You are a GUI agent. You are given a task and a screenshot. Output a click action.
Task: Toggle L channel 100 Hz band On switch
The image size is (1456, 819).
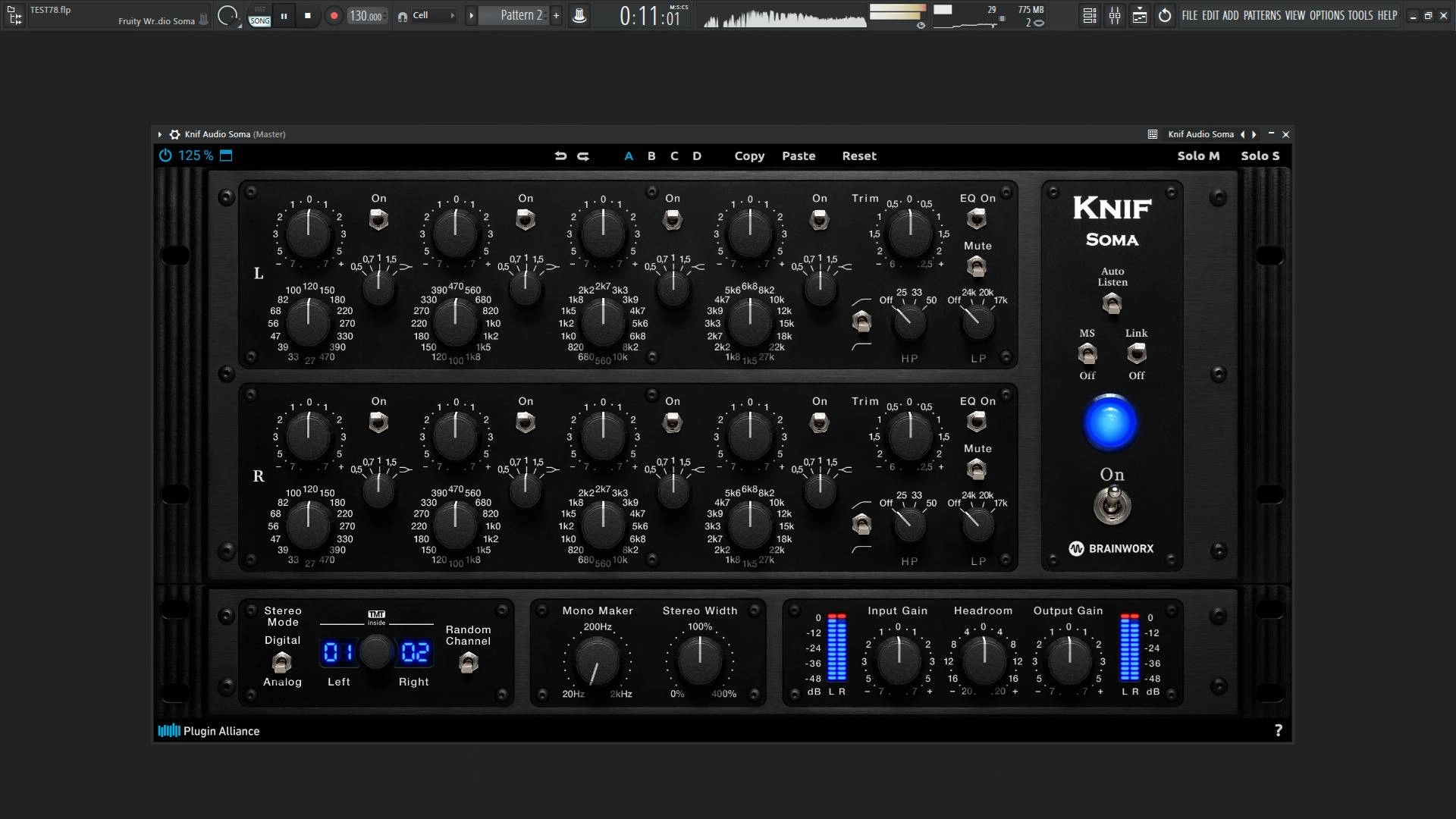tap(378, 220)
